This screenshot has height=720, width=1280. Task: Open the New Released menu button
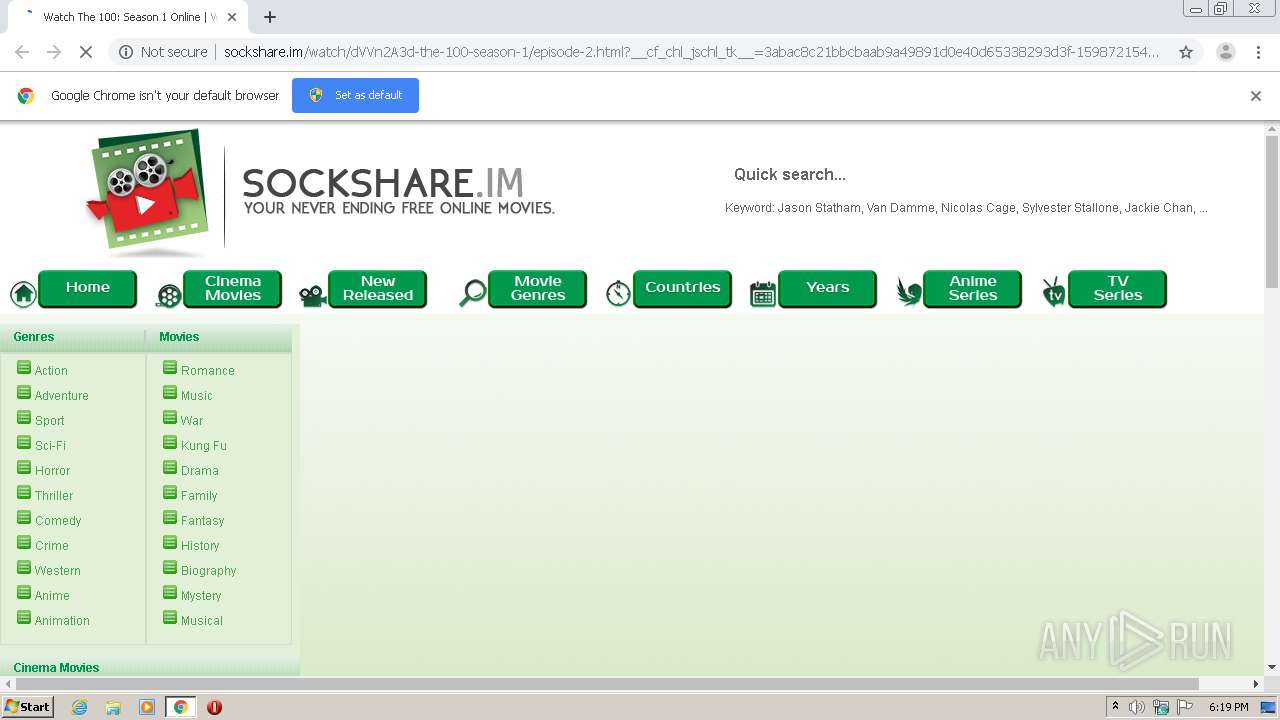coord(378,289)
